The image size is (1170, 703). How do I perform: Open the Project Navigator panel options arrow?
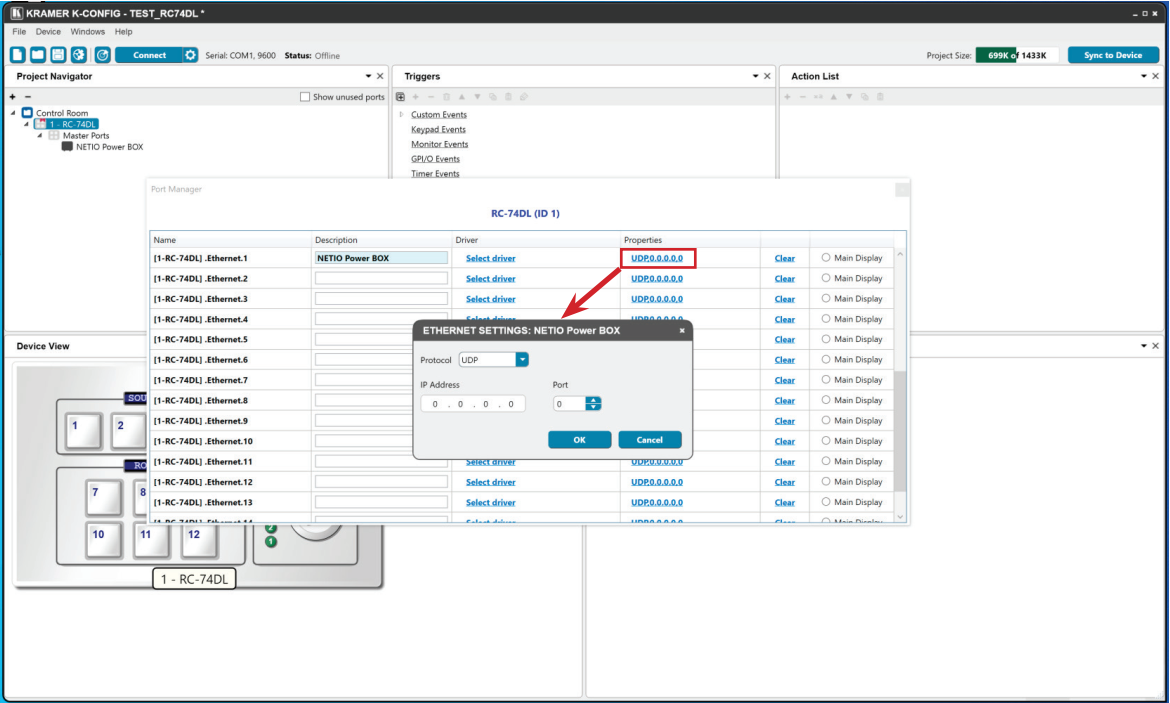368,76
